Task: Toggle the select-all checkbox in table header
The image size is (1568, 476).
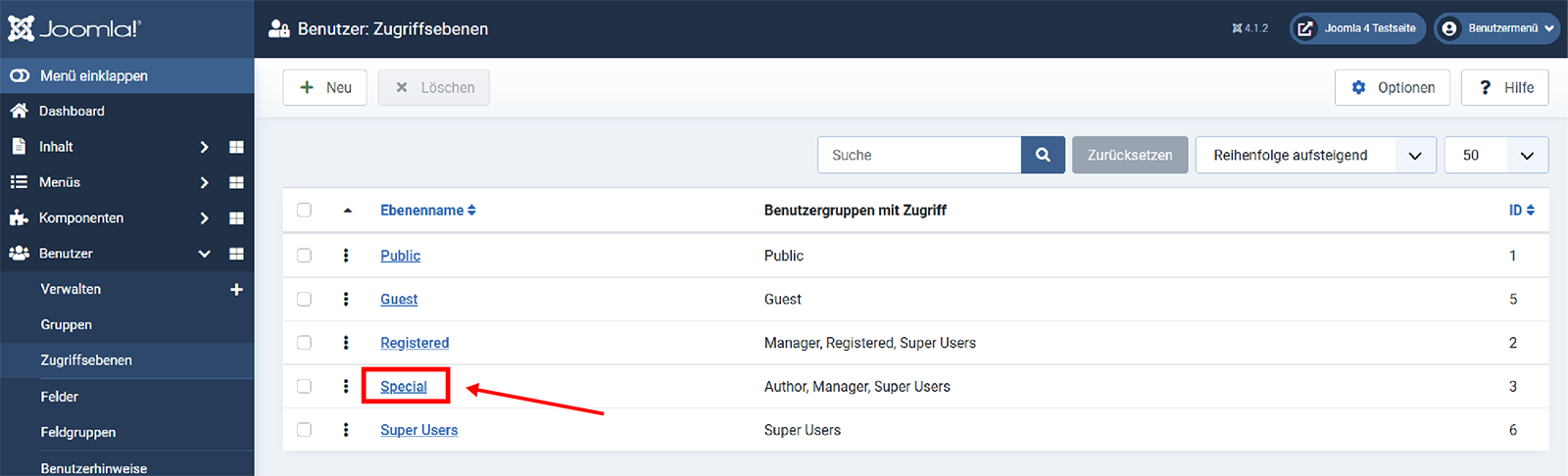Action: (x=304, y=211)
